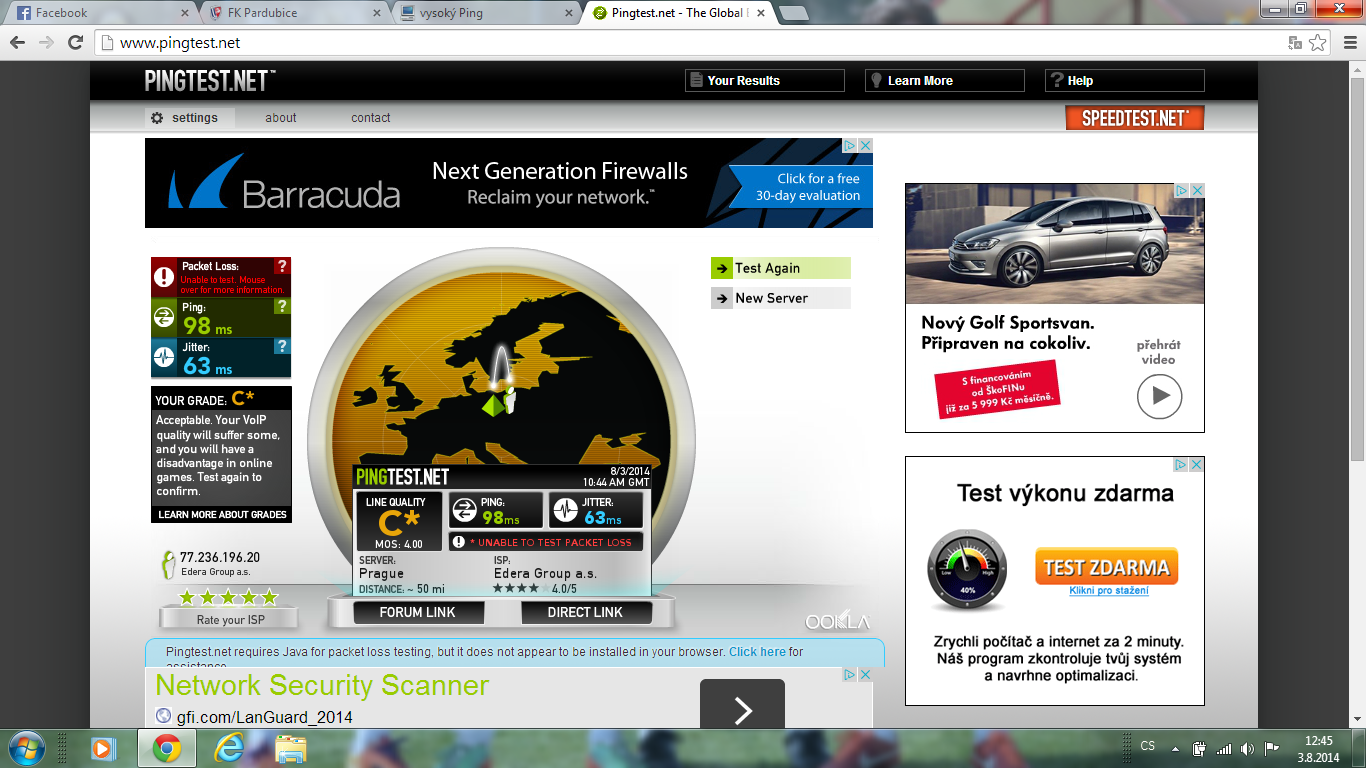This screenshot has height=768, width=1366.
Task: Click the Packet Loss warning icon
Action: (164, 277)
